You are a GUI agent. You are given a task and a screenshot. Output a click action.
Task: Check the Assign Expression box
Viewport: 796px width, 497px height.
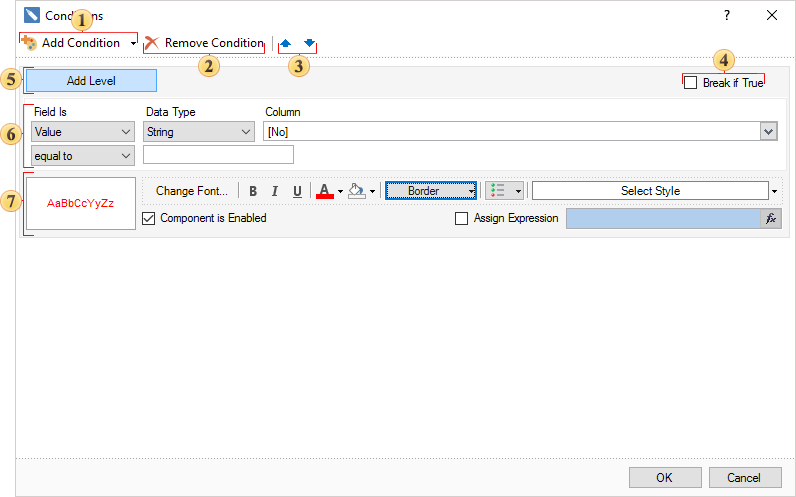tap(461, 218)
